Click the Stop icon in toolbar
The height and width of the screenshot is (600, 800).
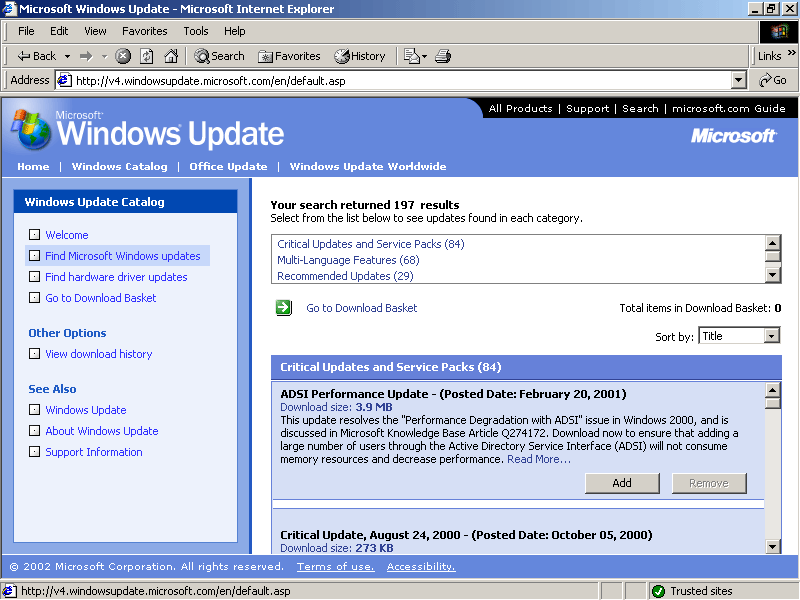pyautogui.click(x=123, y=56)
